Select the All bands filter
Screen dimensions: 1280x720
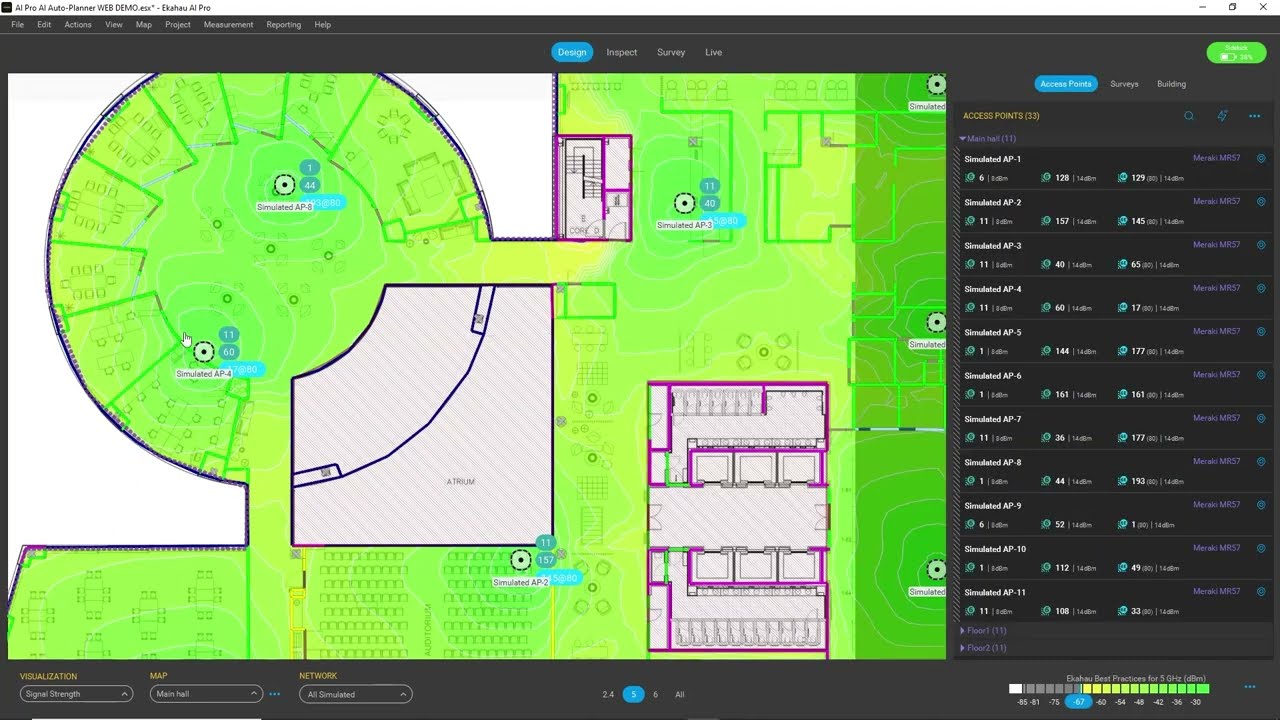click(680, 694)
